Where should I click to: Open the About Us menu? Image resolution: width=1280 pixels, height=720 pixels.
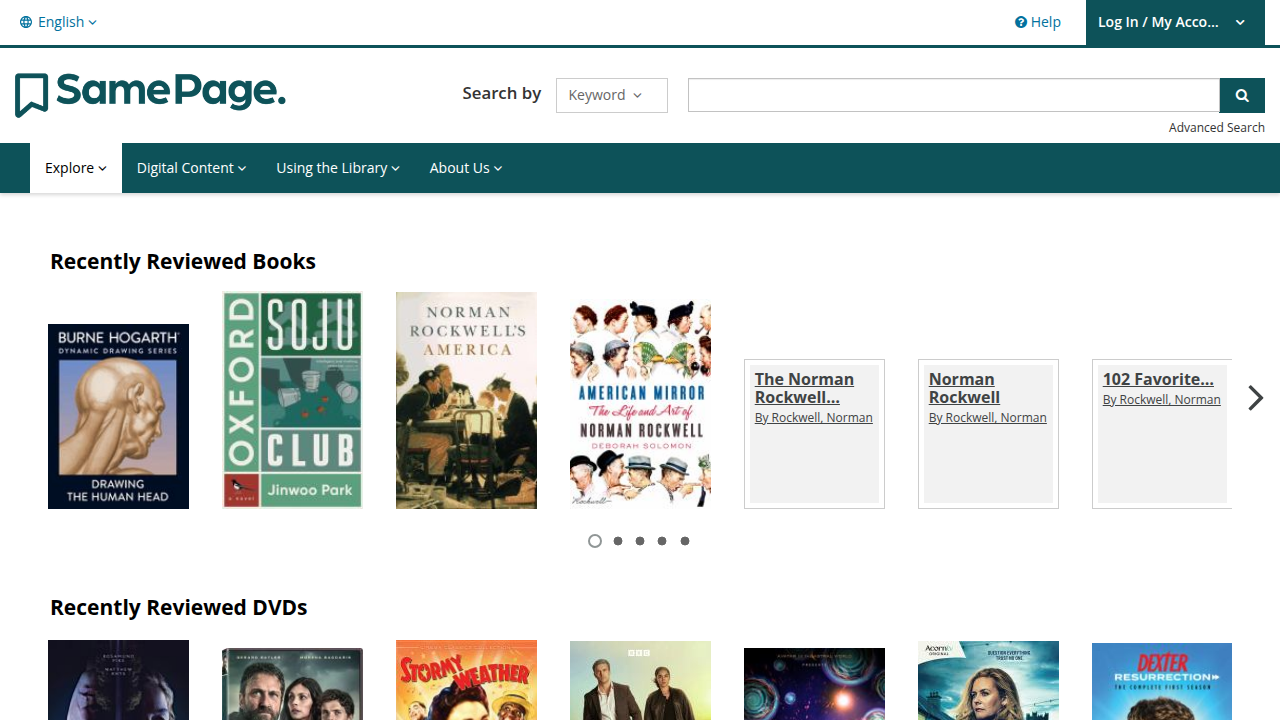tap(466, 168)
